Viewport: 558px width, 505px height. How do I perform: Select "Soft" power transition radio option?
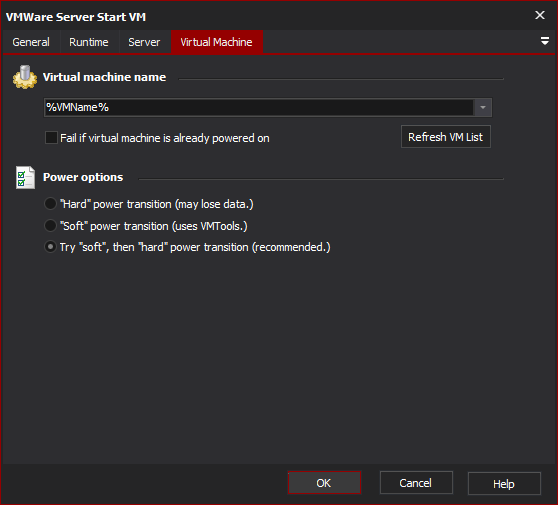[x=50, y=226]
